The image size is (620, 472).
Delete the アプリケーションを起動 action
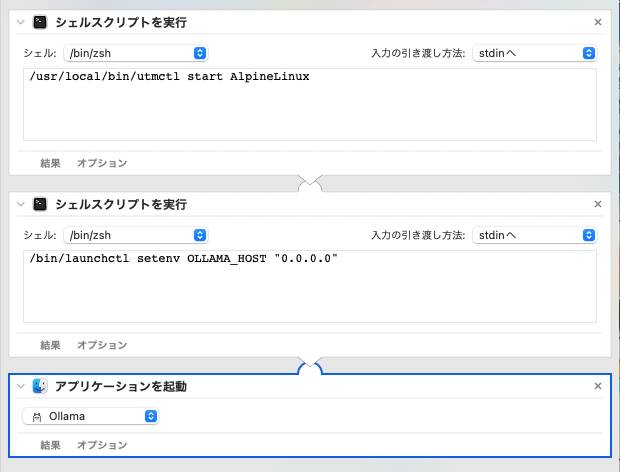tap(598, 386)
